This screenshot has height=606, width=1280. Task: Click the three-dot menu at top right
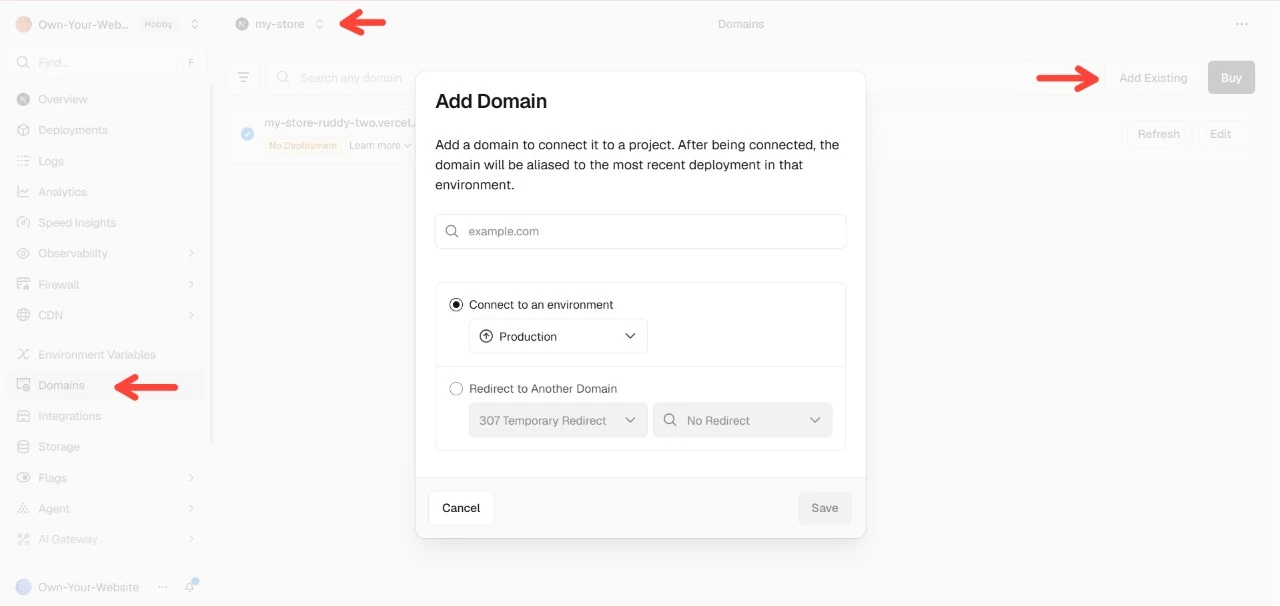coord(1242,24)
